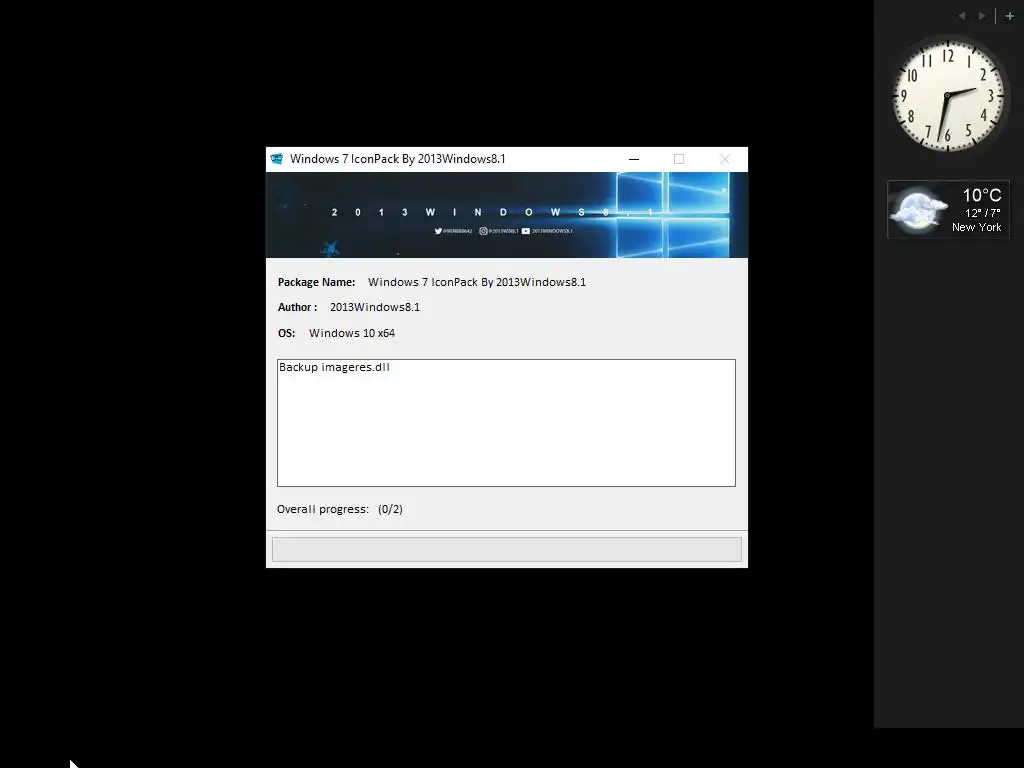Minimize the IconPack installer window
1024x768 pixels.
tap(633, 159)
